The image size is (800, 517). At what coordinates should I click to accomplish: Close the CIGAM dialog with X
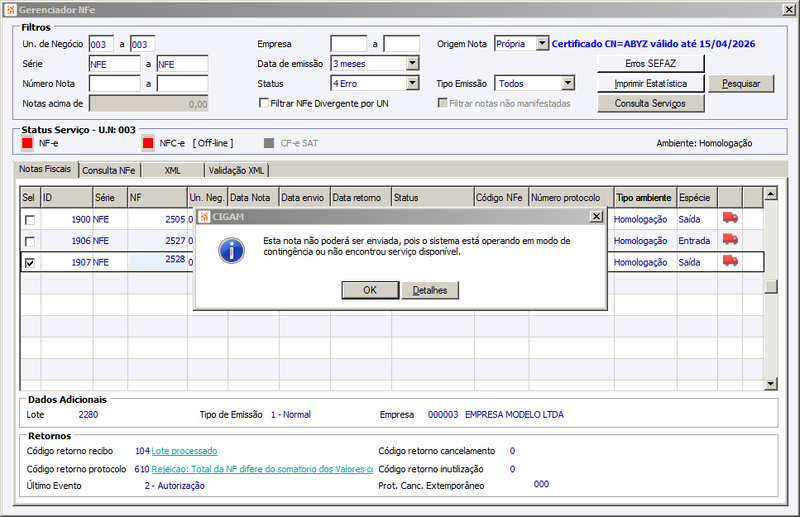(x=596, y=216)
